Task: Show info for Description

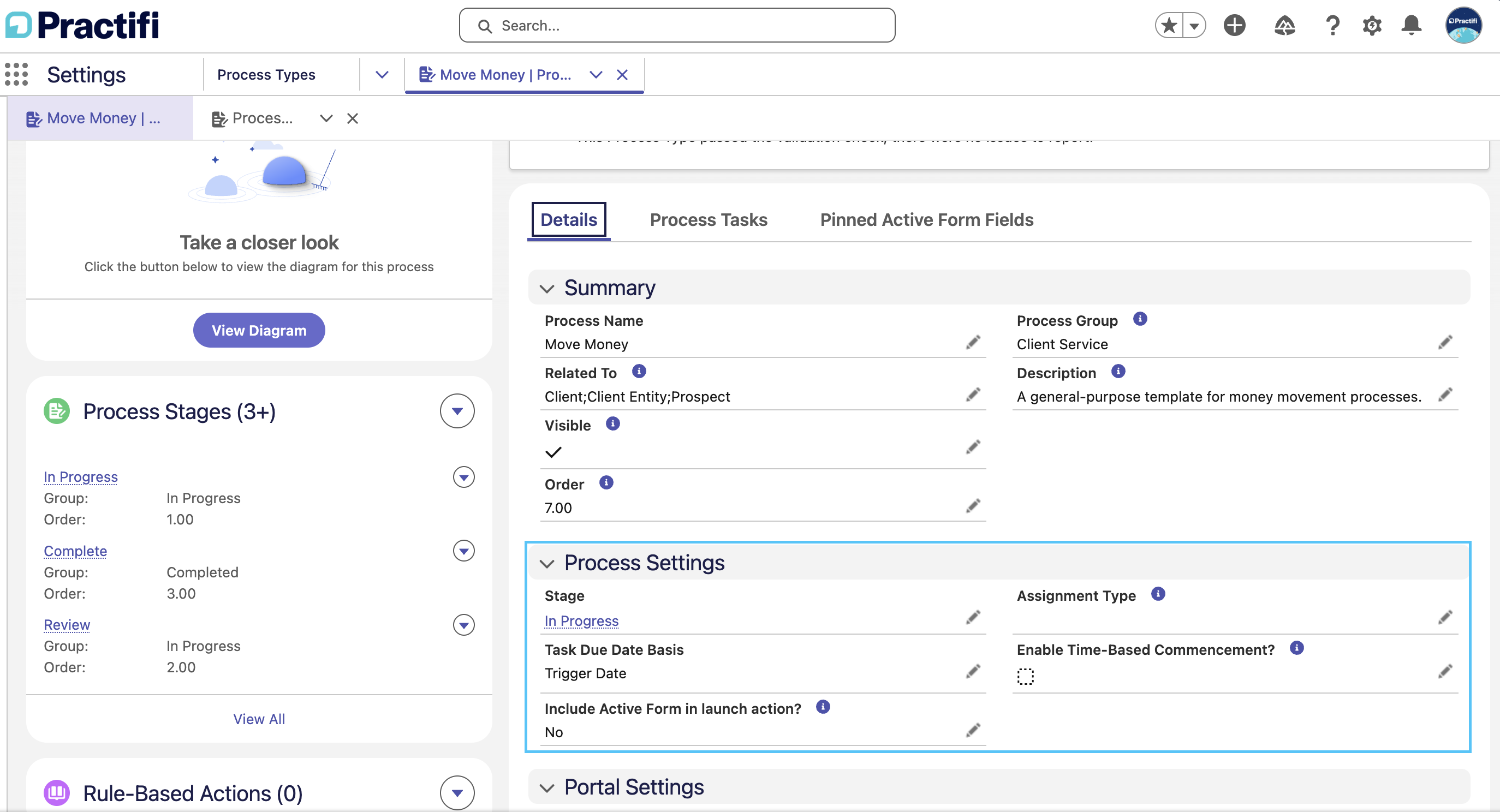Action: (1118, 372)
